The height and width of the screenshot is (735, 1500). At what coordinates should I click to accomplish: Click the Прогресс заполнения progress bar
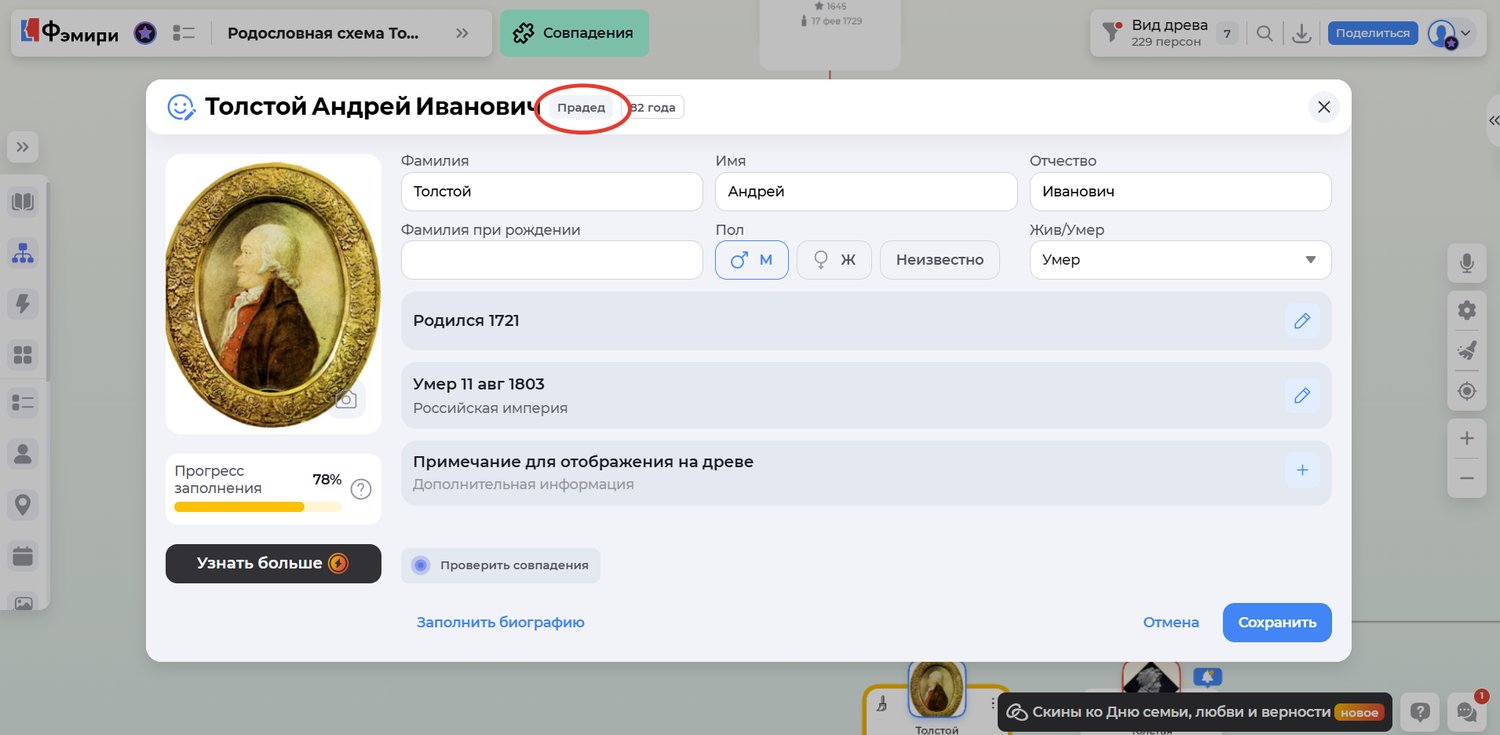(x=257, y=507)
